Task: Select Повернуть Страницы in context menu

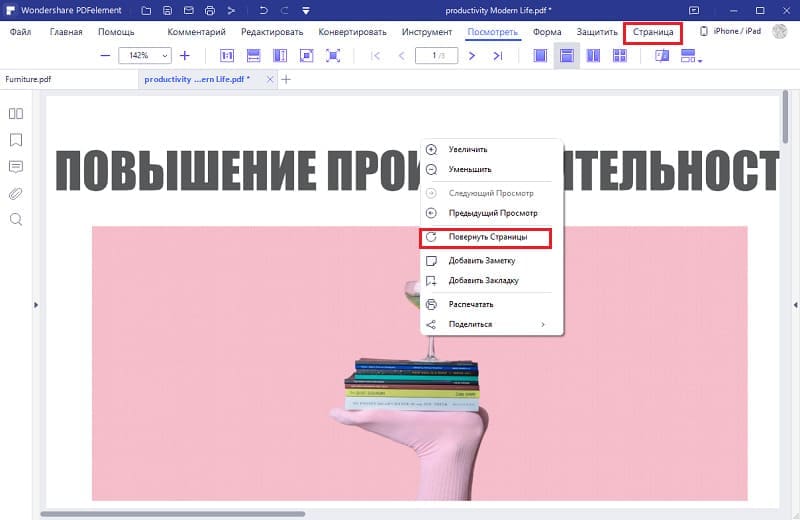Action: (485, 238)
